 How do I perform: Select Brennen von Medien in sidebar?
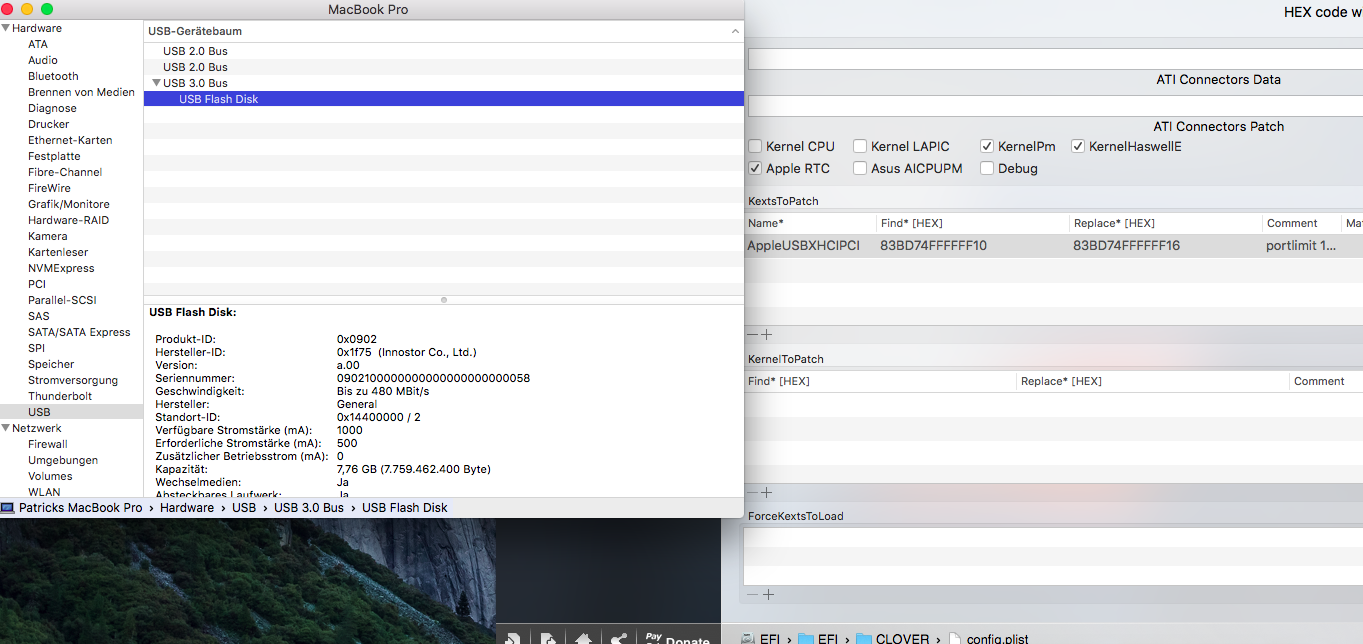[x=81, y=92]
